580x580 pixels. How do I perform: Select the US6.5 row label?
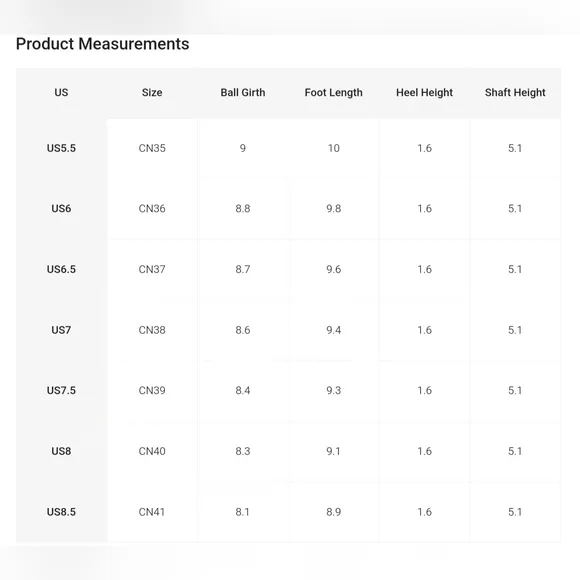[61, 269]
